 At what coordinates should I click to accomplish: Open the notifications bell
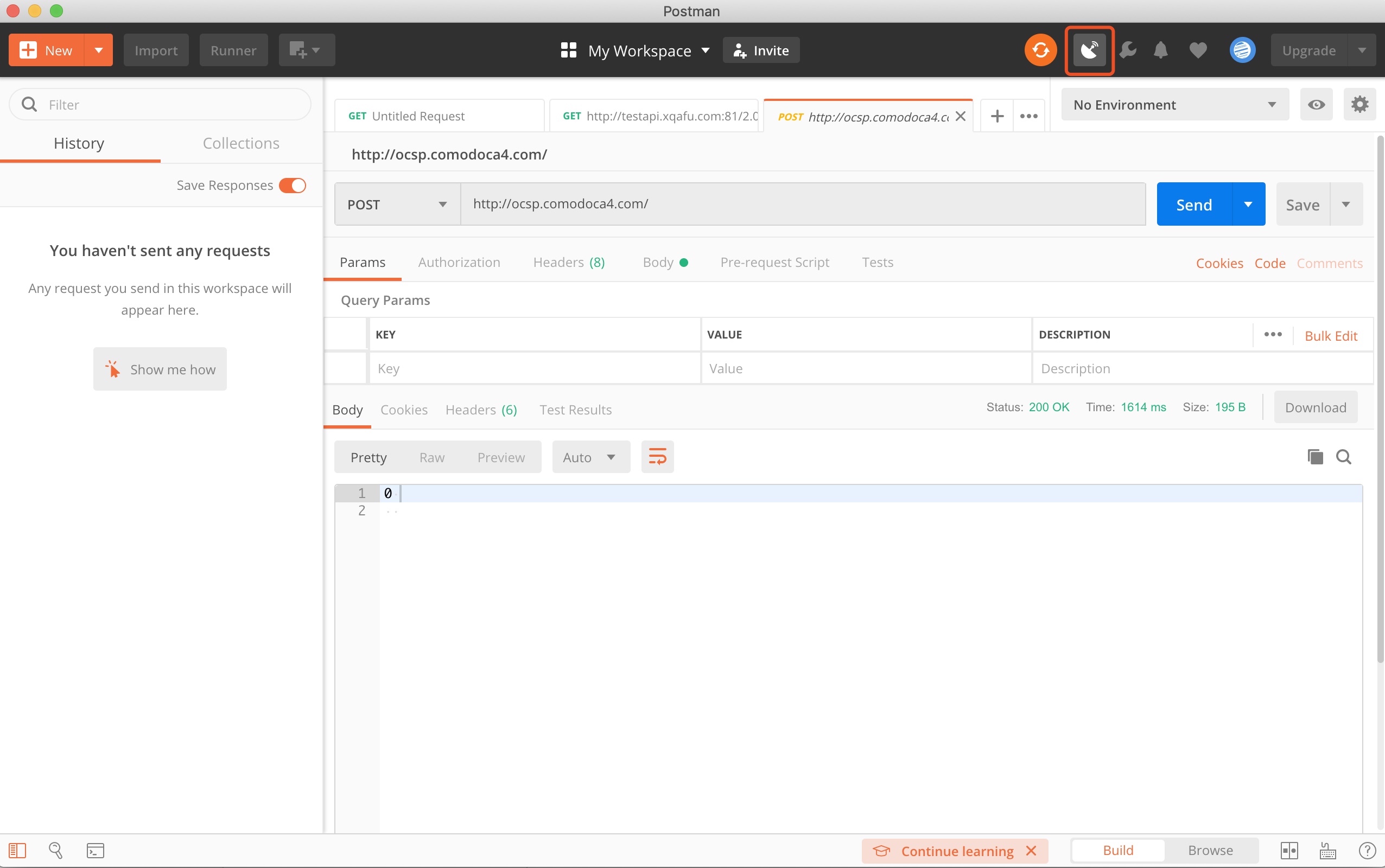(1160, 50)
